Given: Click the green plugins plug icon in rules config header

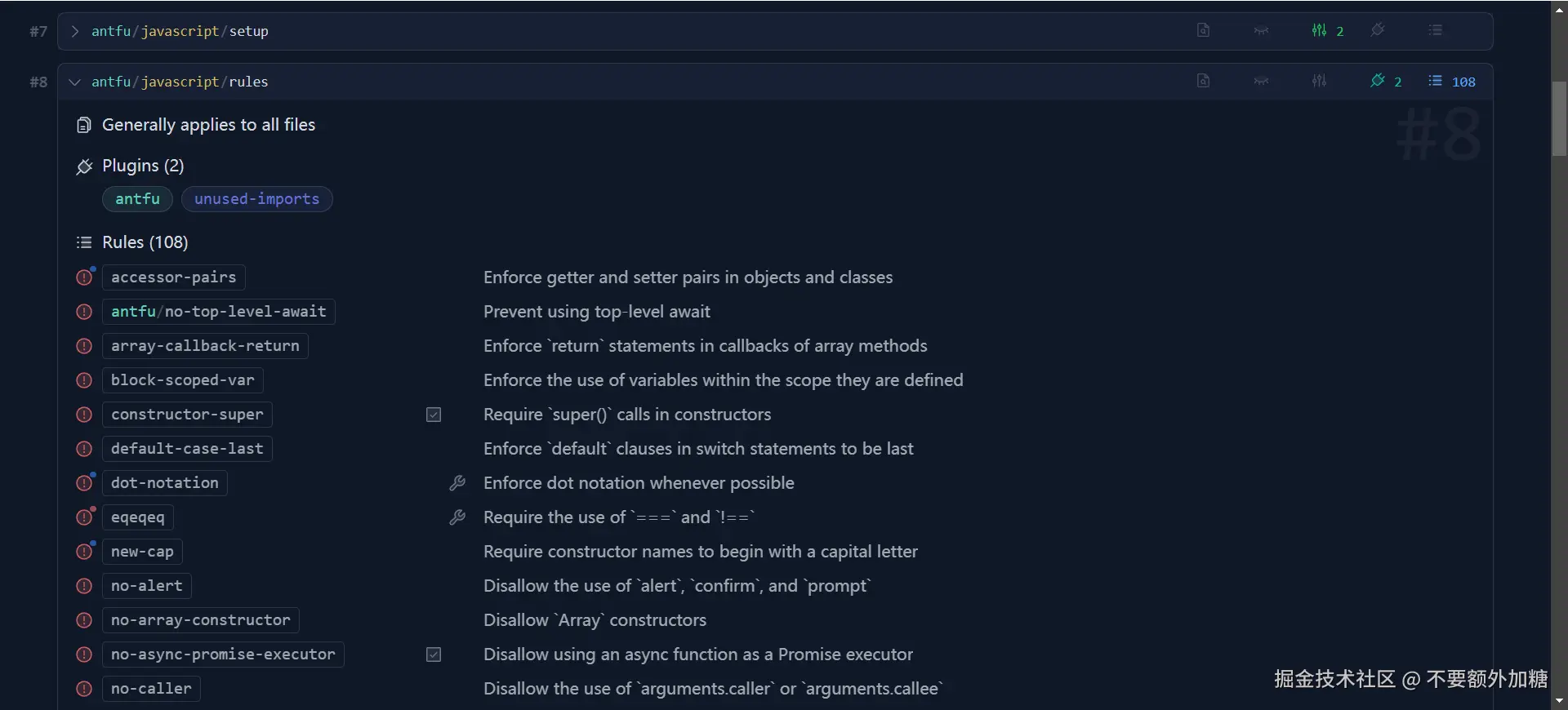Looking at the screenshot, I should pos(1378,81).
